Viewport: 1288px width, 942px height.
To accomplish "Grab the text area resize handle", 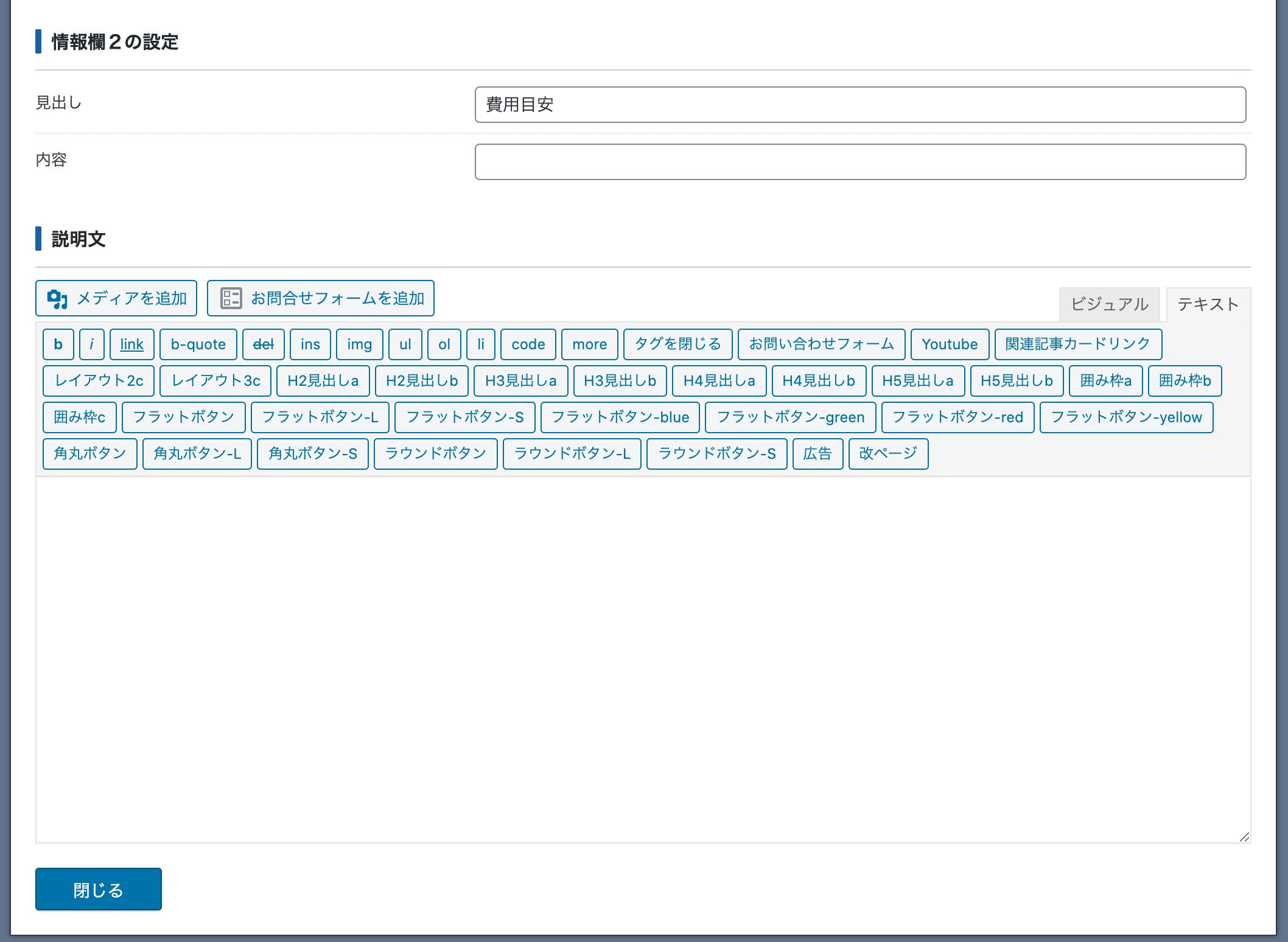I will pyautogui.click(x=1244, y=837).
